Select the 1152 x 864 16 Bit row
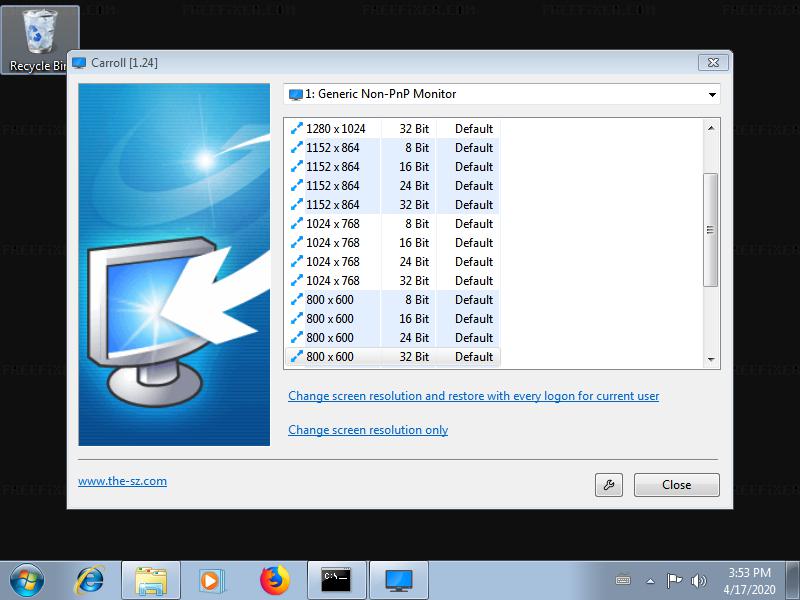The width and height of the screenshot is (800, 600). [392, 167]
